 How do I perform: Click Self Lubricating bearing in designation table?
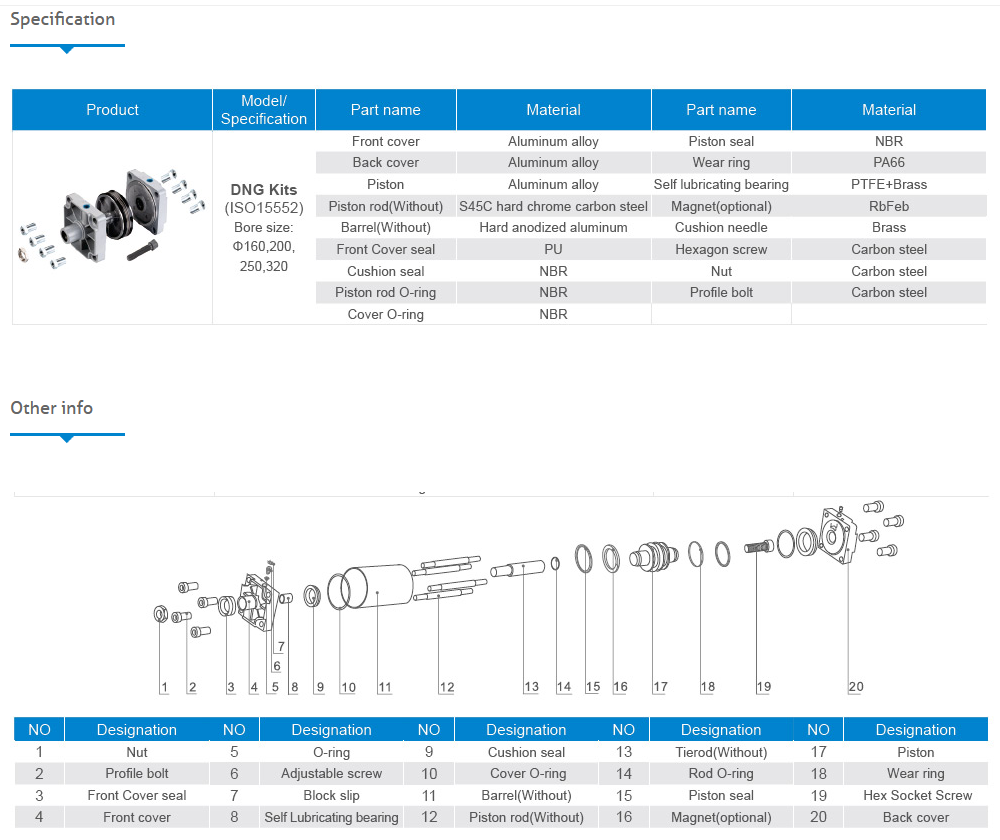click(332, 817)
